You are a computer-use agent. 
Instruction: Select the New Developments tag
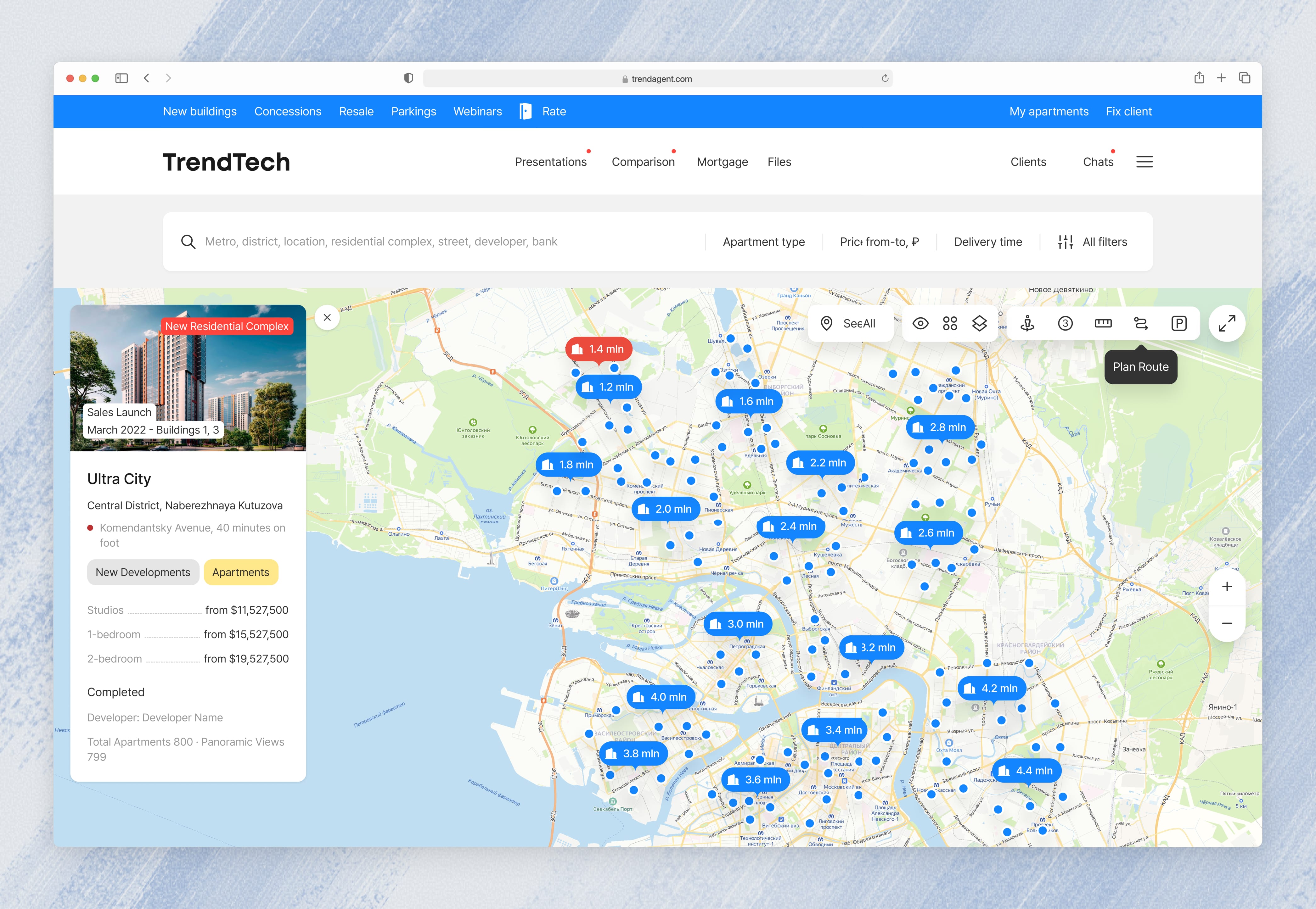coord(143,572)
